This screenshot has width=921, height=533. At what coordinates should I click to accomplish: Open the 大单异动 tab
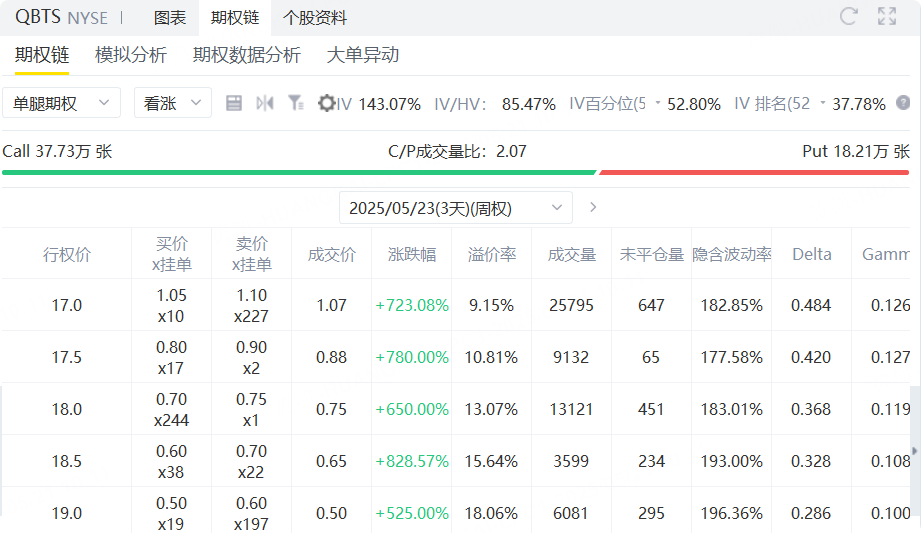(x=363, y=55)
